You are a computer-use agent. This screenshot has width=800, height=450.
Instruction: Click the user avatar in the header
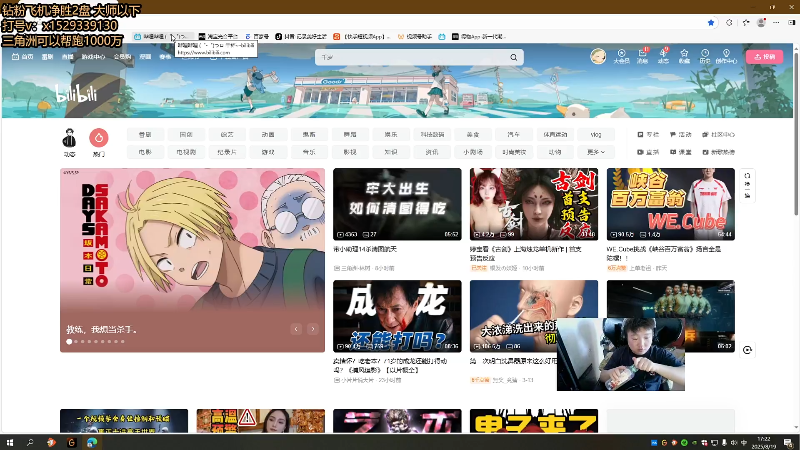(598, 56)
